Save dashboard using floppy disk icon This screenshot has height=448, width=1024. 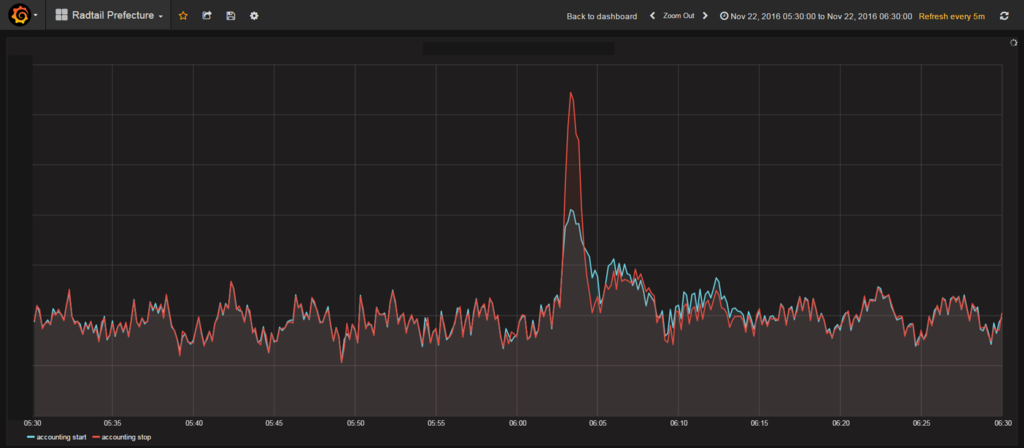[x=231, y=16]
